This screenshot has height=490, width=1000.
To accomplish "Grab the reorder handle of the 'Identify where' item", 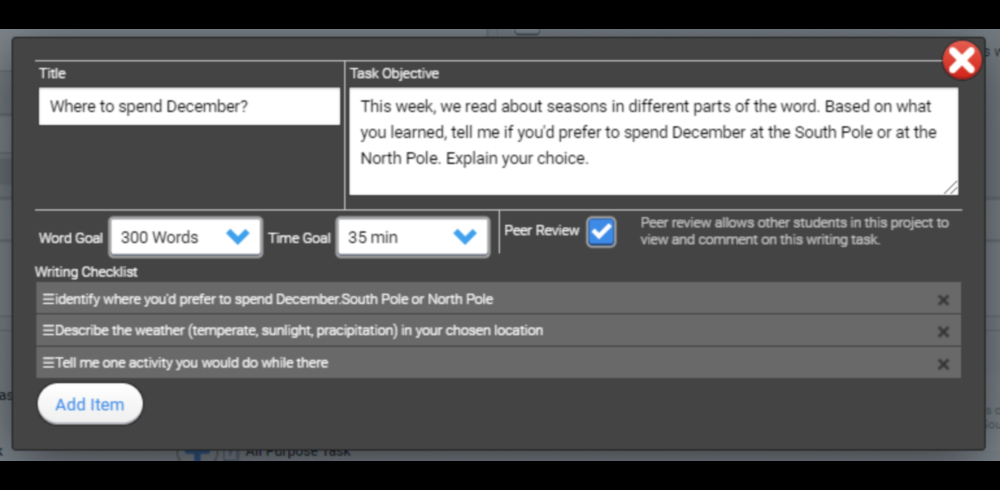I will click(x=48, y=299).
